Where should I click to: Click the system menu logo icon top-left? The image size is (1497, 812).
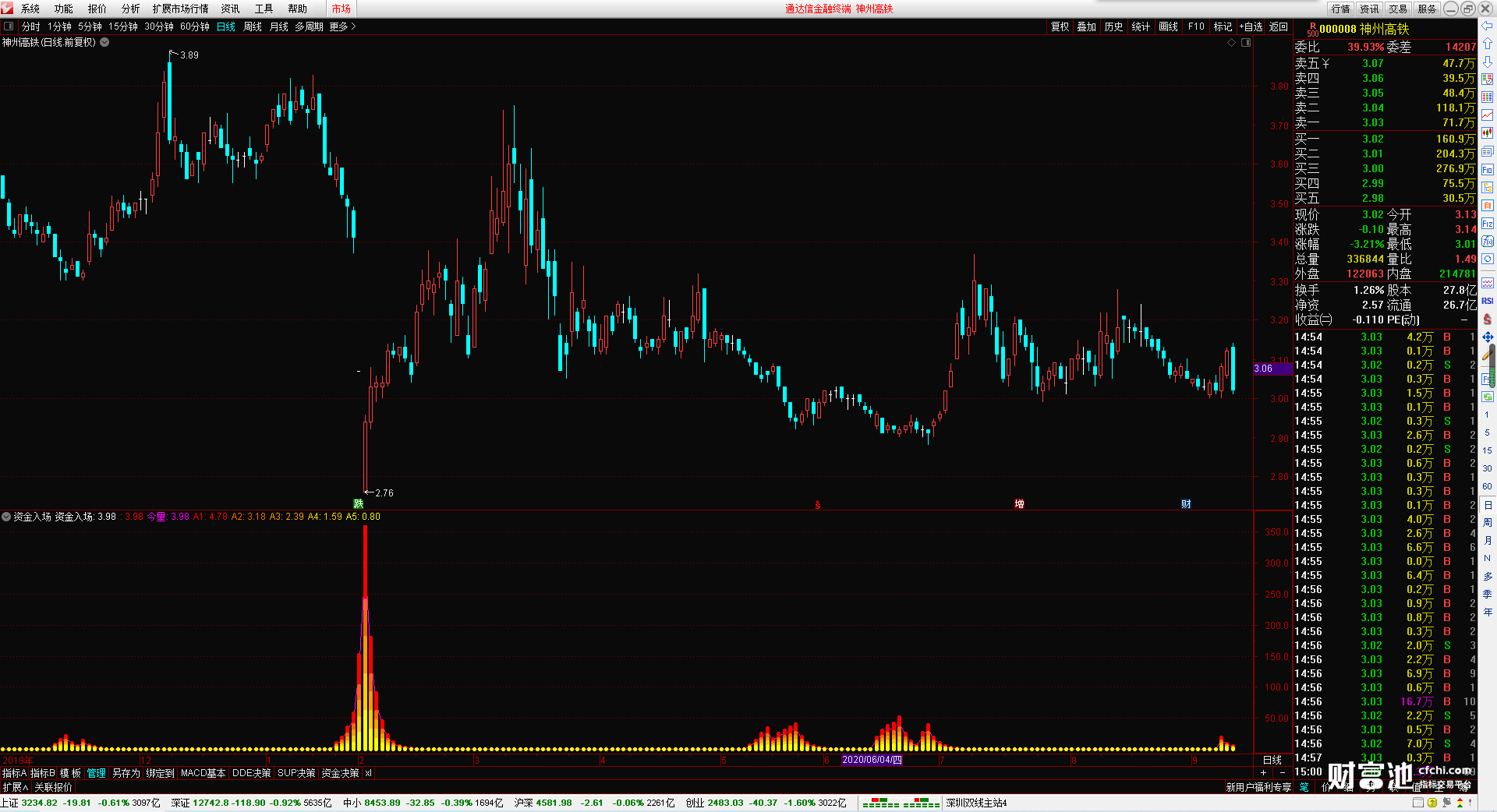pyautogui.click(x=7, y=9)
